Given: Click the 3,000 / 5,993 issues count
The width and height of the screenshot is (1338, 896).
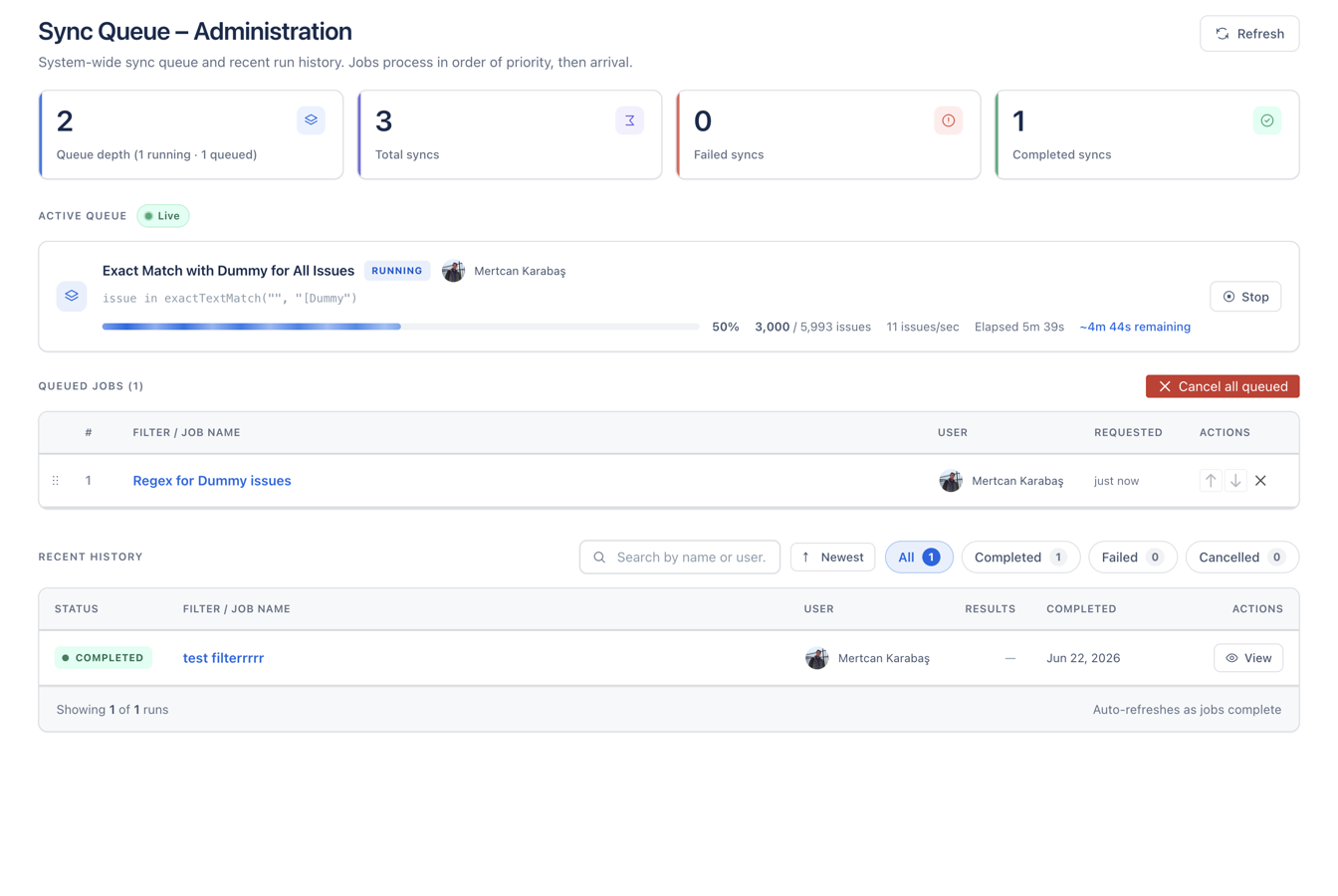Looking at the screenshot, I should [x=812, y=327].
